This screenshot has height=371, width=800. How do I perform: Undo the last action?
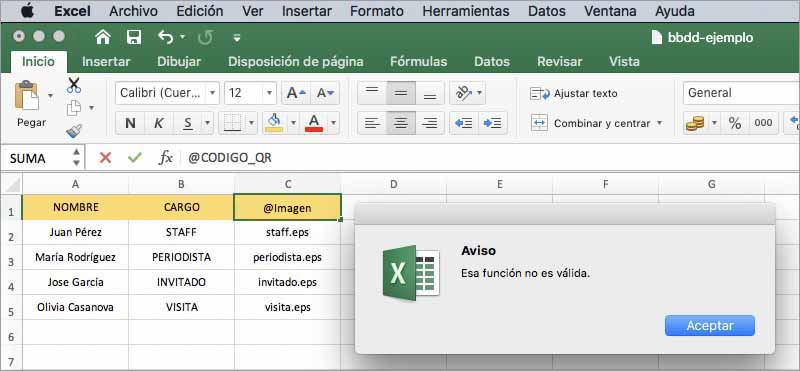pos(165,37)
